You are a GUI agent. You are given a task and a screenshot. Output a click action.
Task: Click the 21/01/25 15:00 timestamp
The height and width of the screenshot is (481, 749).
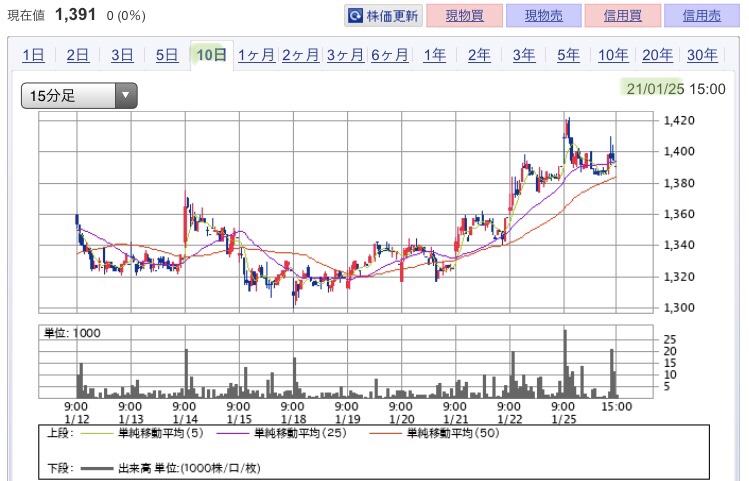[675, 89]
